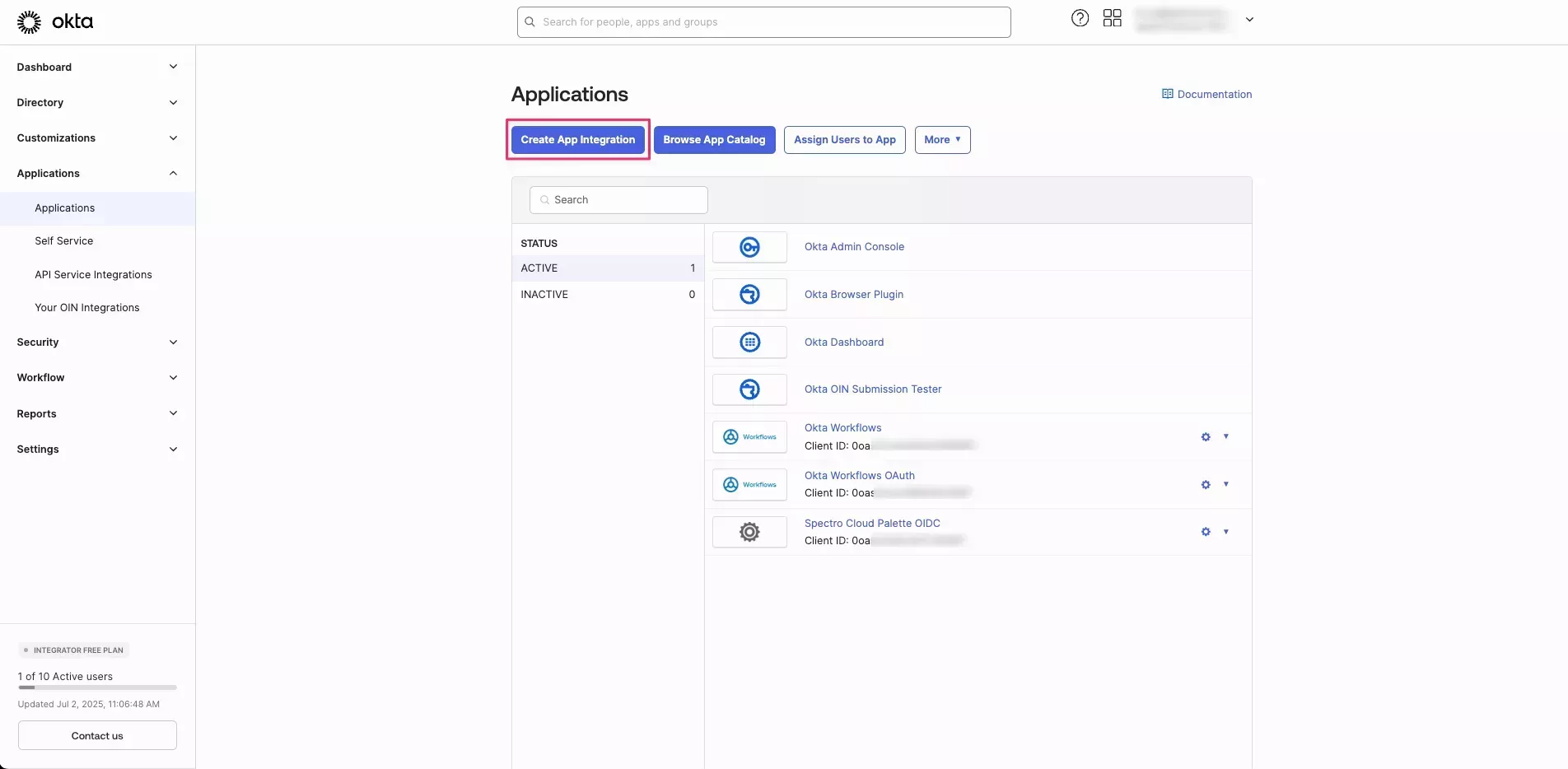Click the Okta logo
The height and width of the screenshot is (769, 1568).
pyautogui.click(x=54, y=21)
